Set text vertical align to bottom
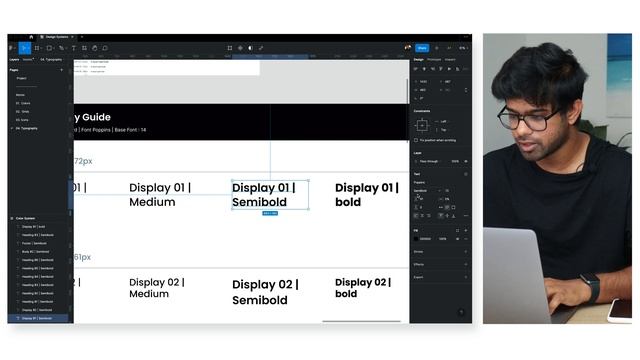 (x=453, y=216)
